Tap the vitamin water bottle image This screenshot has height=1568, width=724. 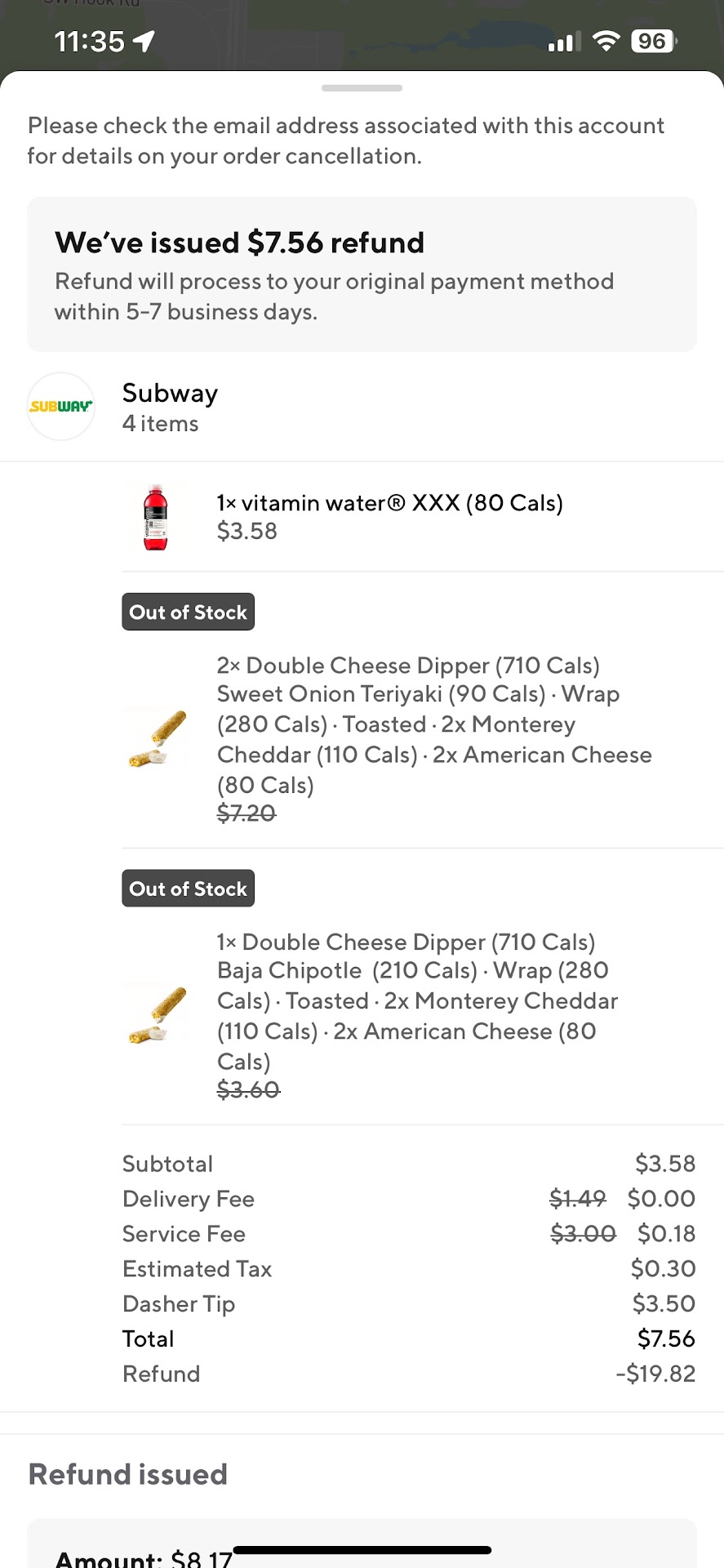(155, 517)
